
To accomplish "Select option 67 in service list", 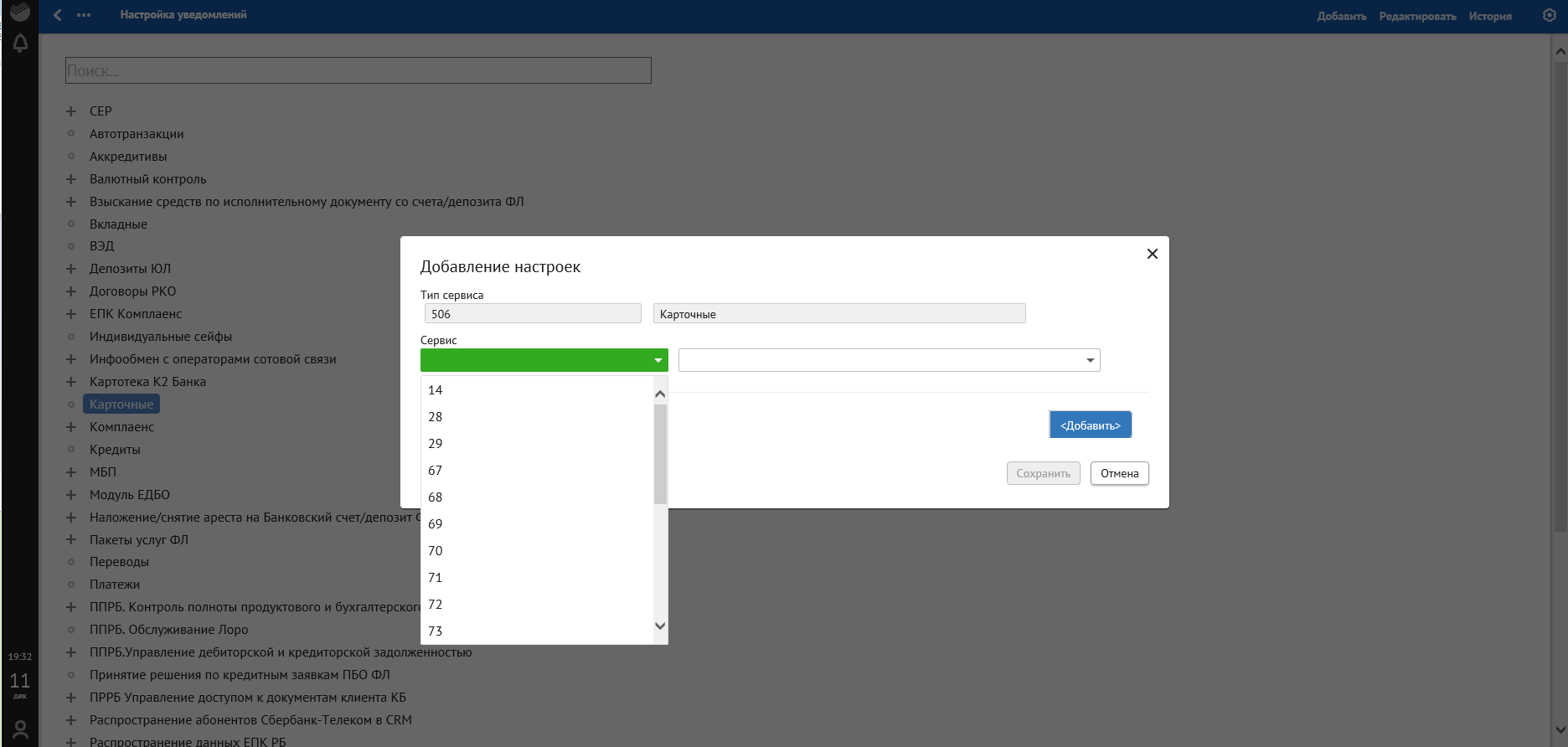I will (436, 471).
